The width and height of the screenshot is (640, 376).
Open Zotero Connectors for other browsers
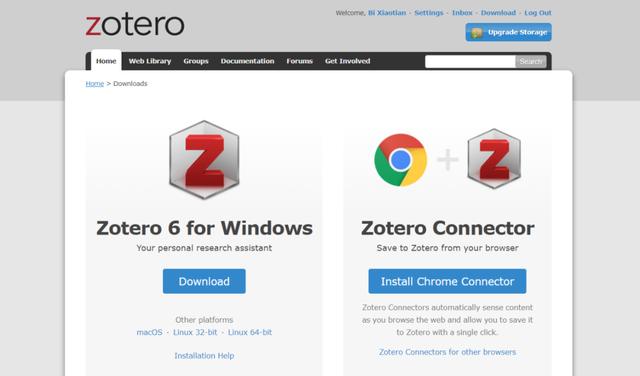coord(447,352)
